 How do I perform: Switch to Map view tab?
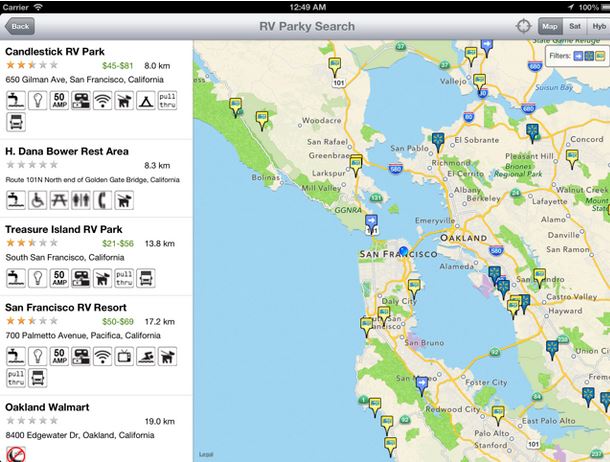pyautogui.click(x=550, y=26)
